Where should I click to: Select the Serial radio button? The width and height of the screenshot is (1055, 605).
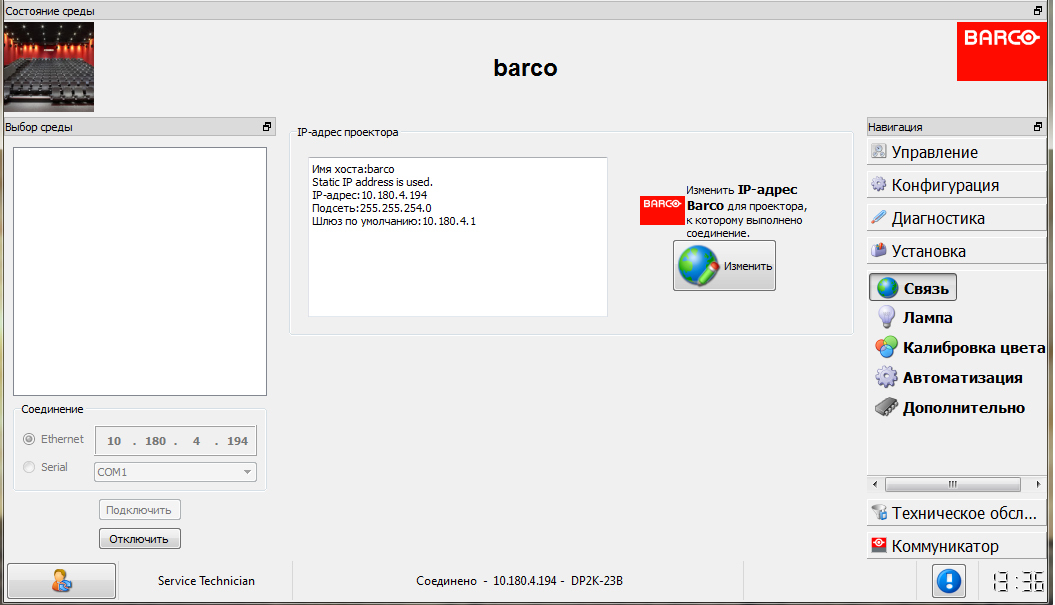pyautogui.click(x=29, y=467)
